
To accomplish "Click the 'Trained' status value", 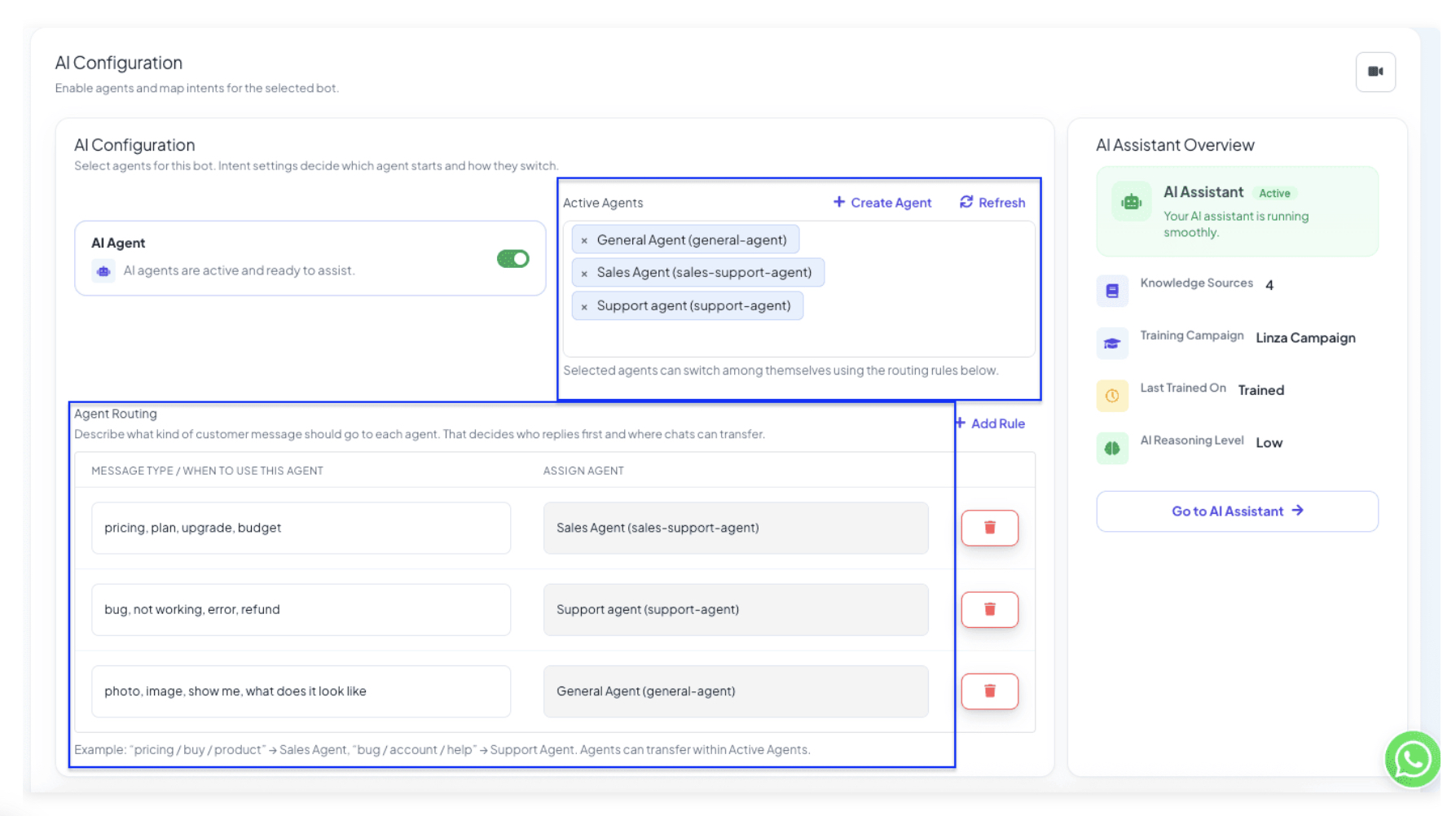I will pos(1260,390).
